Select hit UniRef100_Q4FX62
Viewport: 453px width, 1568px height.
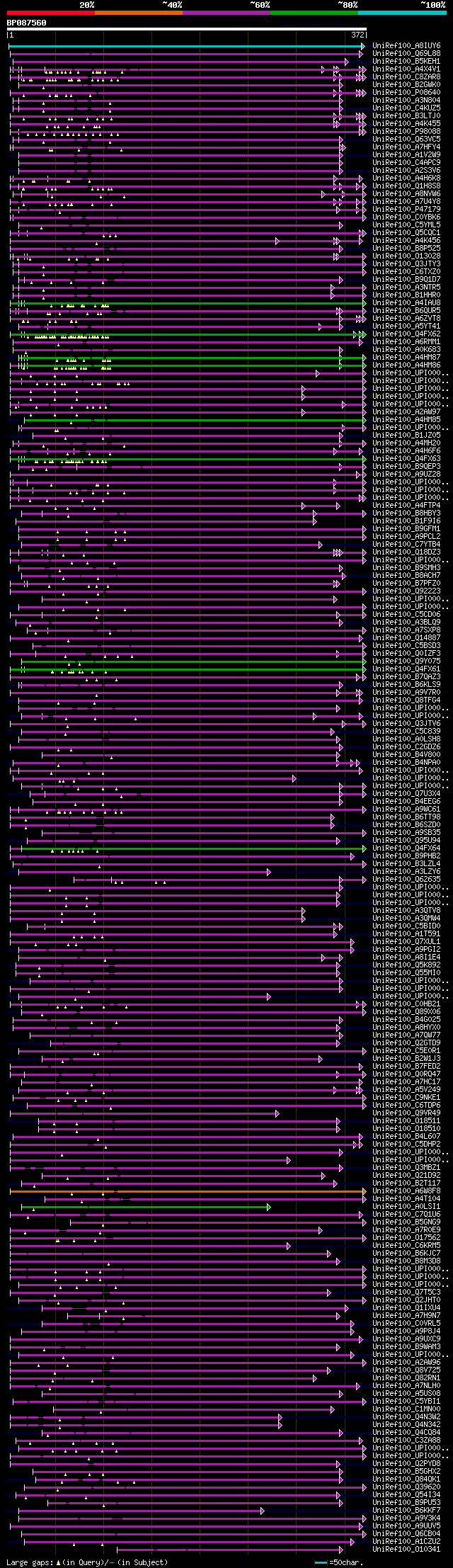(406, 334)
